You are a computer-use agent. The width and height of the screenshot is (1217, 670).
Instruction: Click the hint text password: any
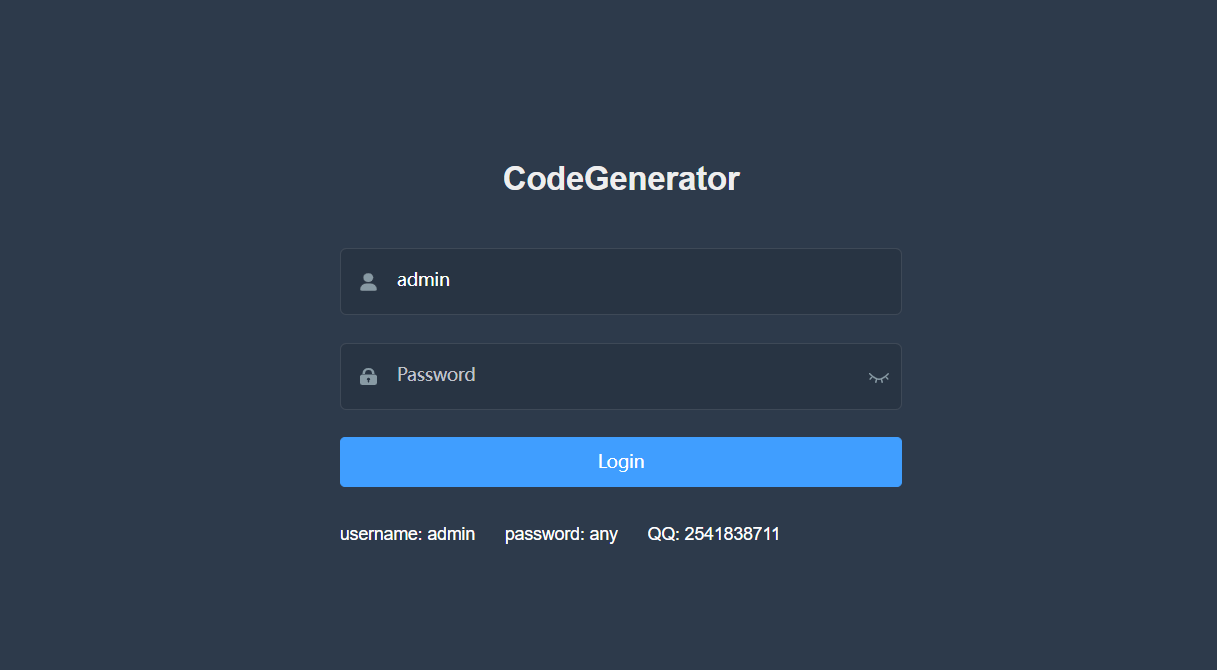tap(561, 533)
